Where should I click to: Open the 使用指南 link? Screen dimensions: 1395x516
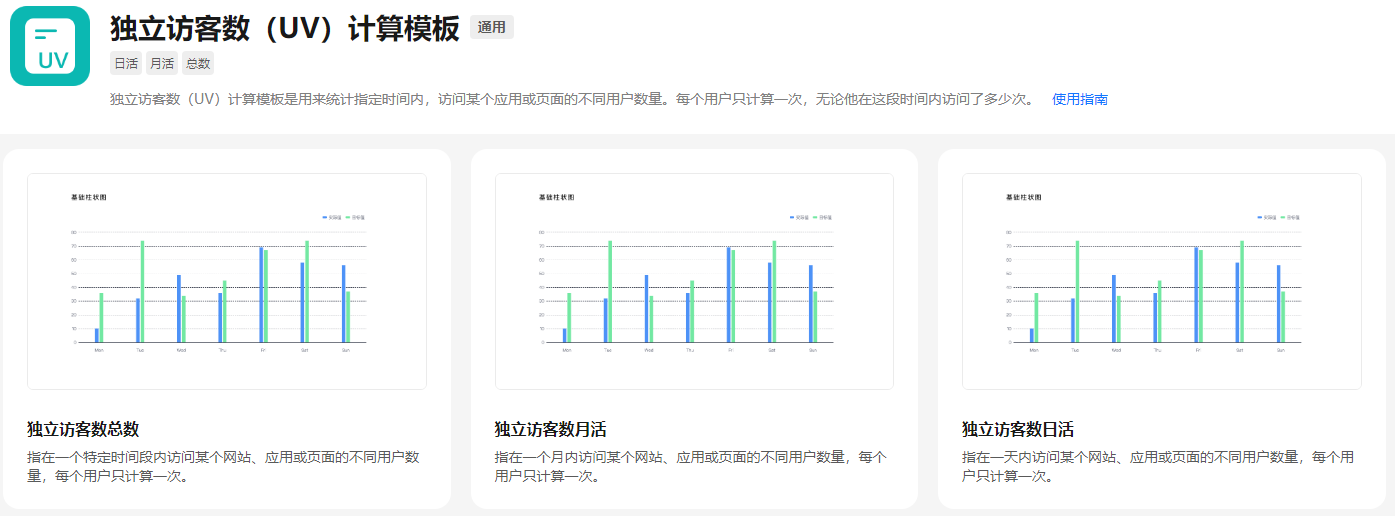tap(1079, 99)
